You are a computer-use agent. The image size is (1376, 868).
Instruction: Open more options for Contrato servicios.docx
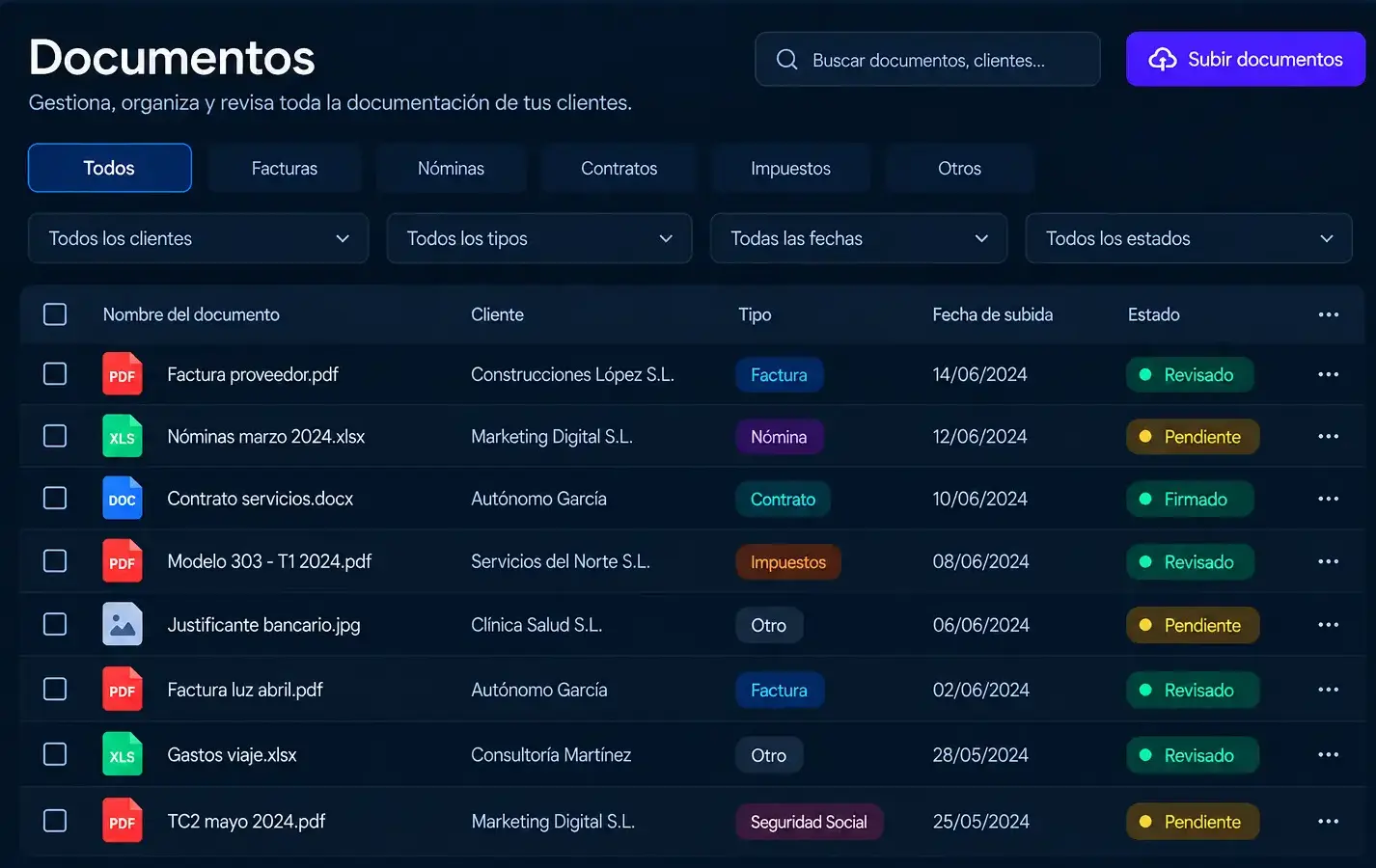[x=1329, y=499]
